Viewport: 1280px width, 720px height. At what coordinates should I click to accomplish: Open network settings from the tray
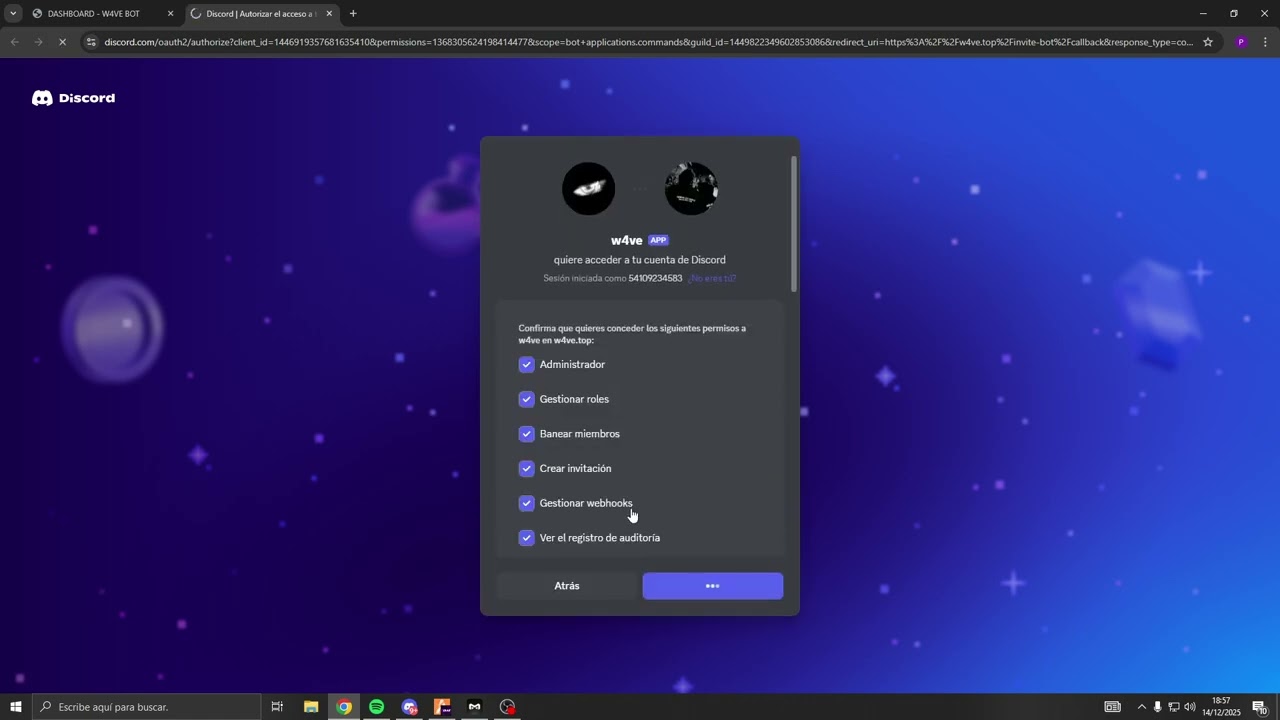tap(1174, 707)
